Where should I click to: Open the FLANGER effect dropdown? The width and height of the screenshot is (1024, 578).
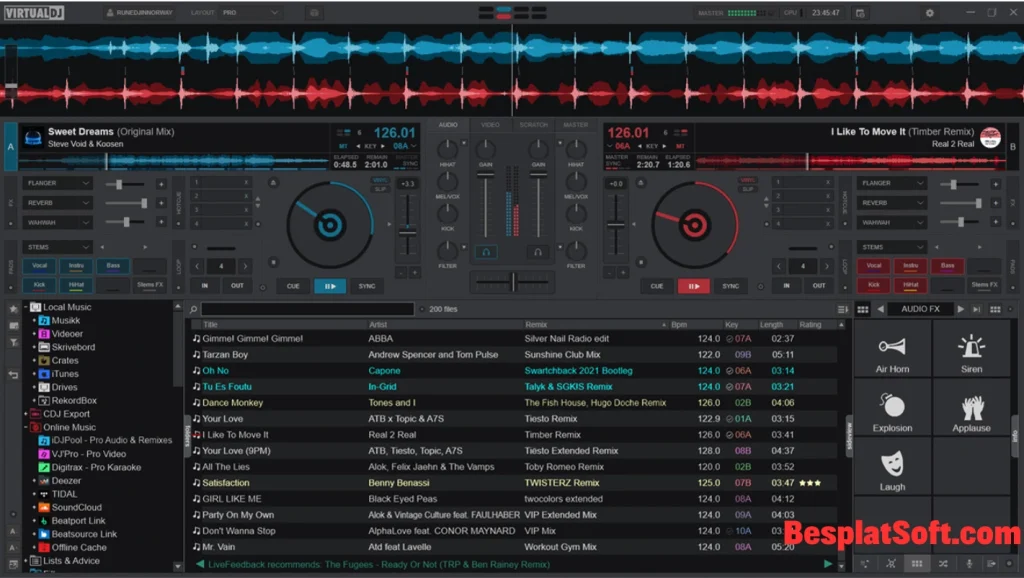pos(57,183)
